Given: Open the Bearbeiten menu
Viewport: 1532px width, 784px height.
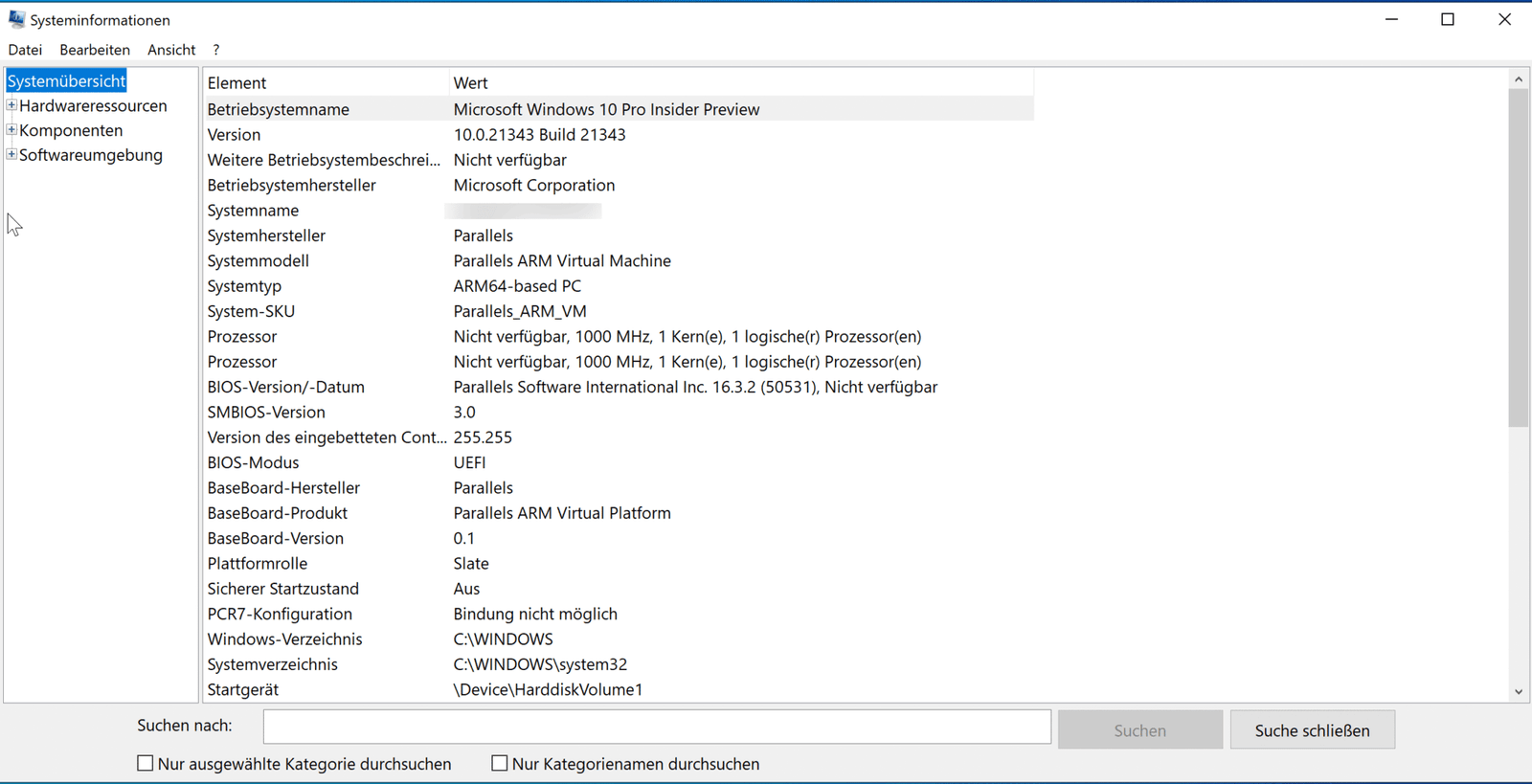Looking at the screenshot, I should point(95,50).
